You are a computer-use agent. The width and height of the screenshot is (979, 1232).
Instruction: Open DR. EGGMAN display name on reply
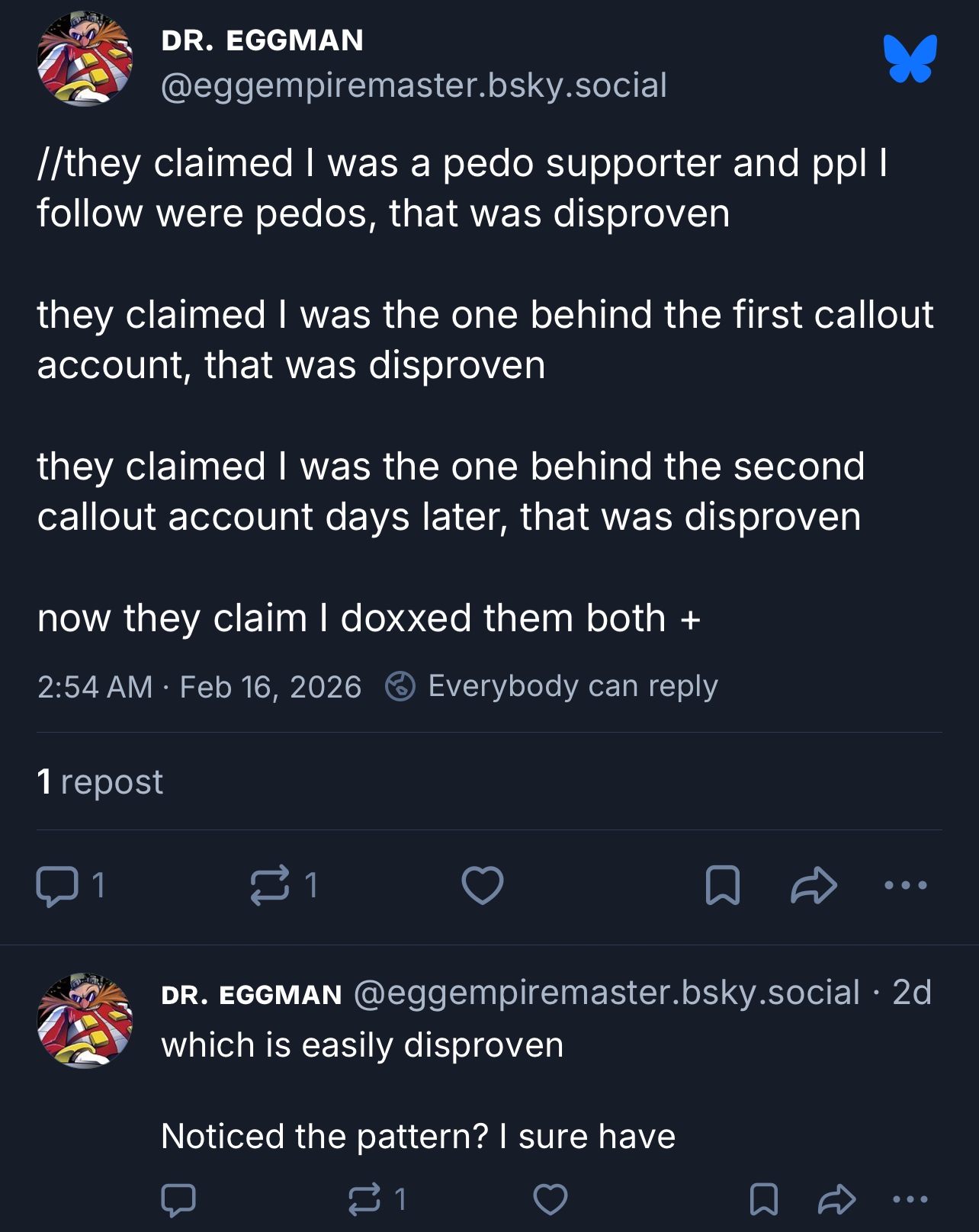click(252, 995)
